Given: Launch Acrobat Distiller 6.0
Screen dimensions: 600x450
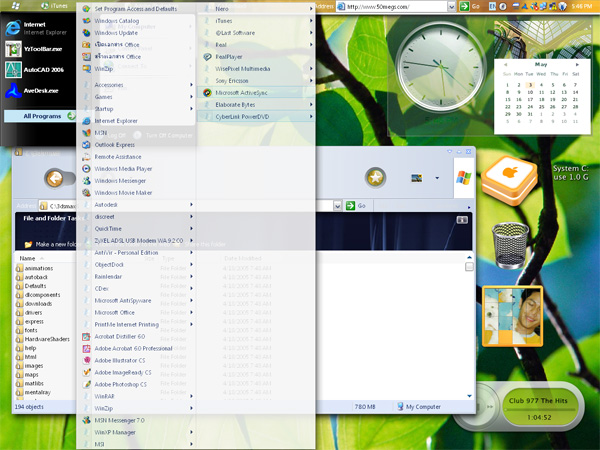Looking at the screenshot, I should coord(120,336).
